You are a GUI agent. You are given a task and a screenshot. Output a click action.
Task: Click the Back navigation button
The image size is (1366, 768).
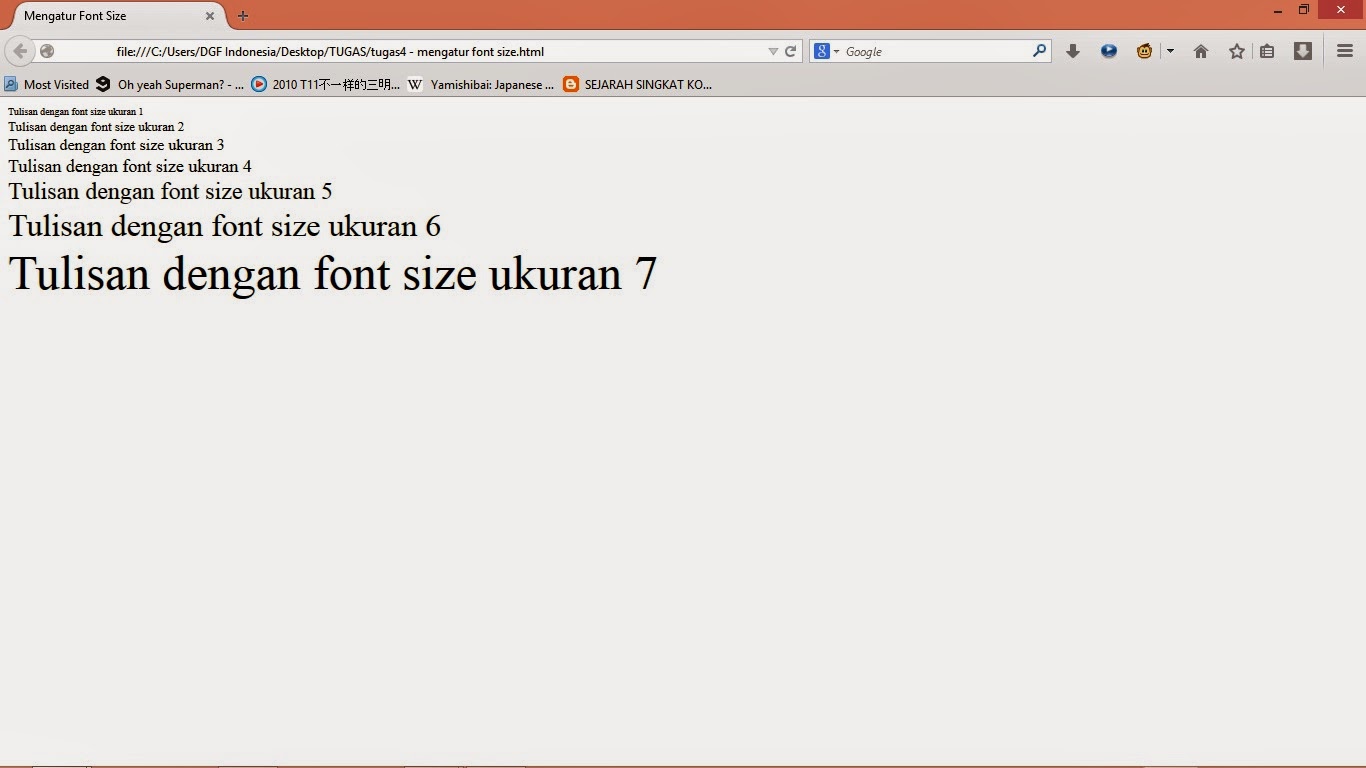18,51
